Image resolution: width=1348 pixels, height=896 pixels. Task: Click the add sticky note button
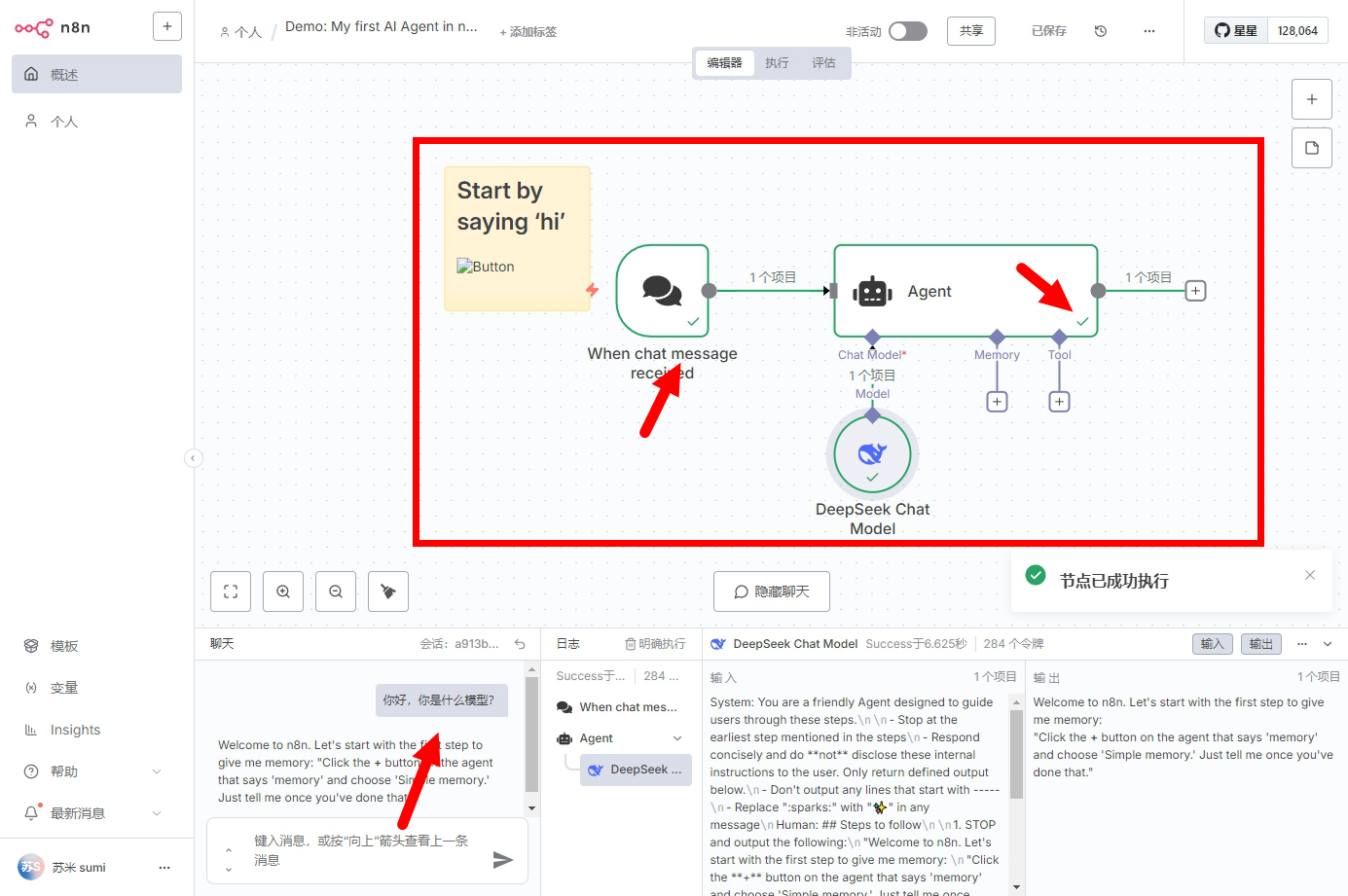1311,148
